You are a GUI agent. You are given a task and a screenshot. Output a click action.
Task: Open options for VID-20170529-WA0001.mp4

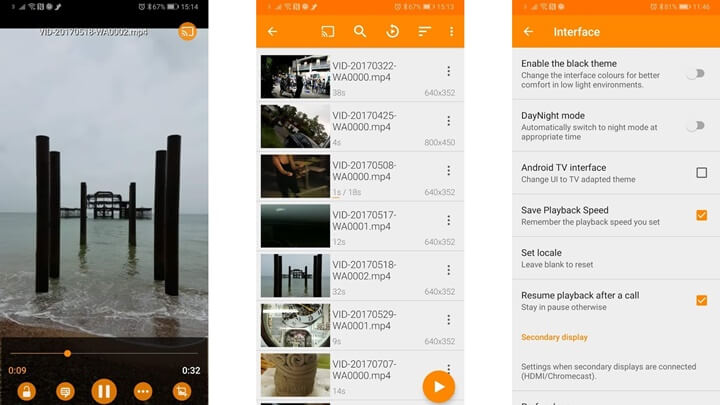(x=449, y=320)
